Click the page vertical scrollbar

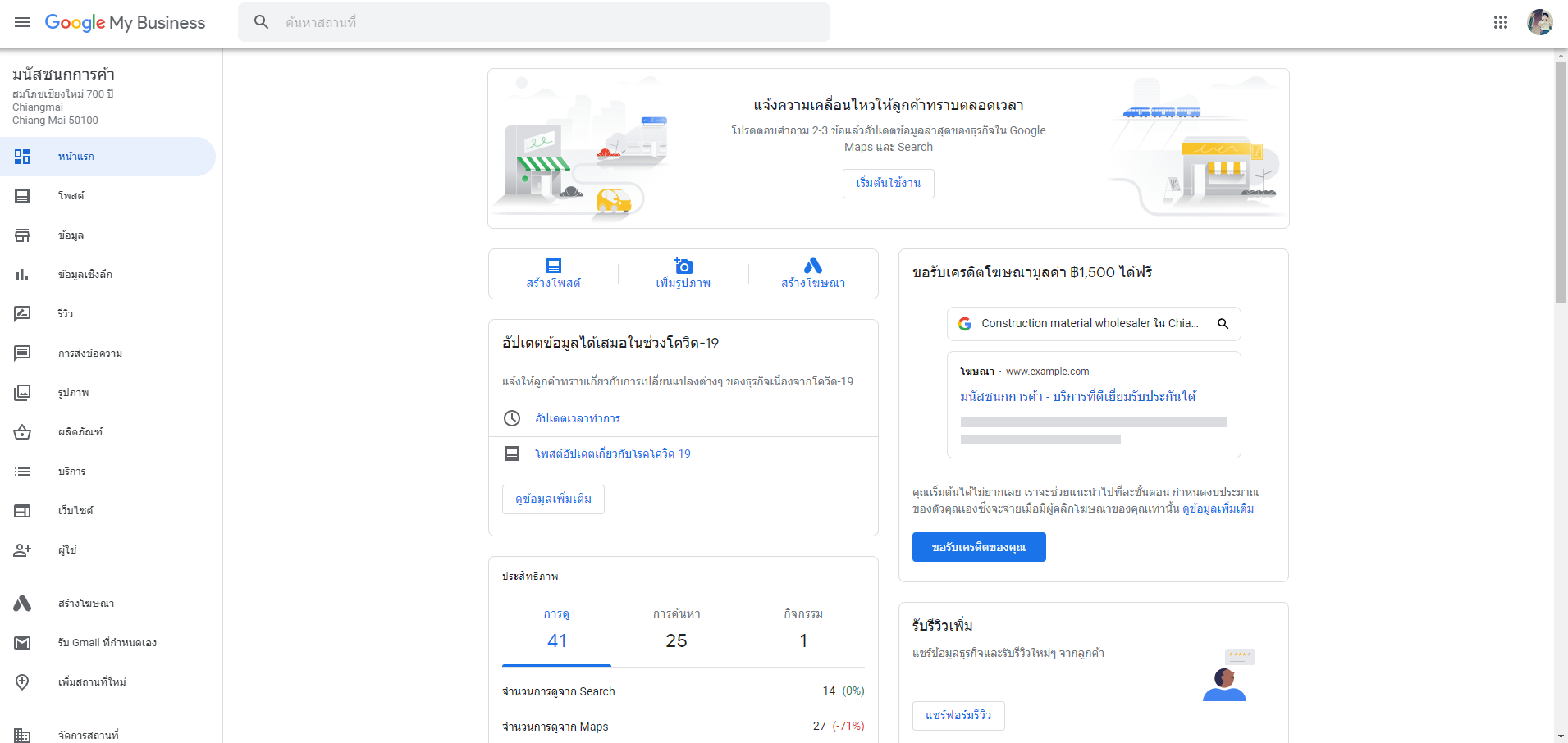point(1561,185)
